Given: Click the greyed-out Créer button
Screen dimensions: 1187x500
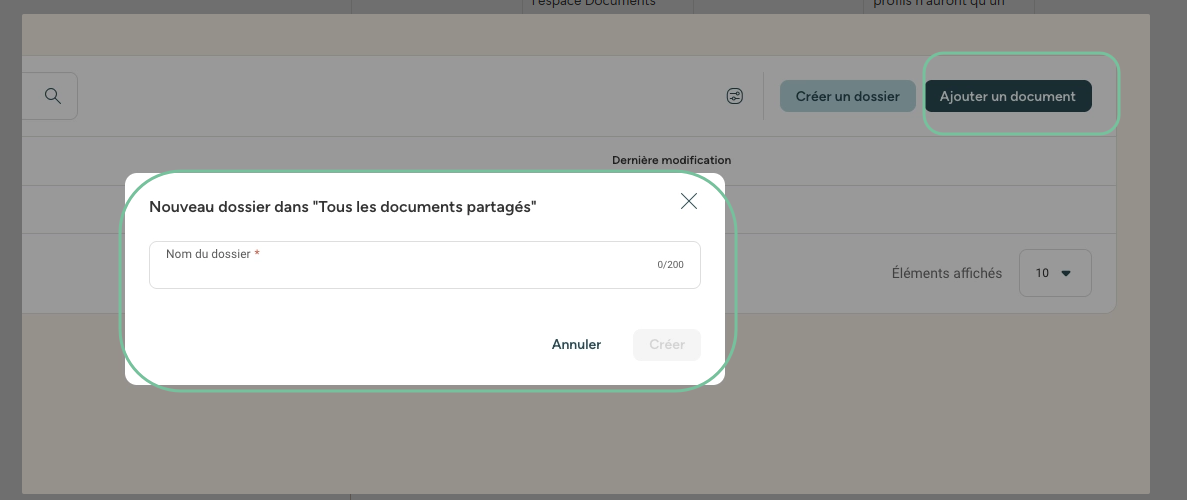Looking at the screenshot, I should coord(667,344).
